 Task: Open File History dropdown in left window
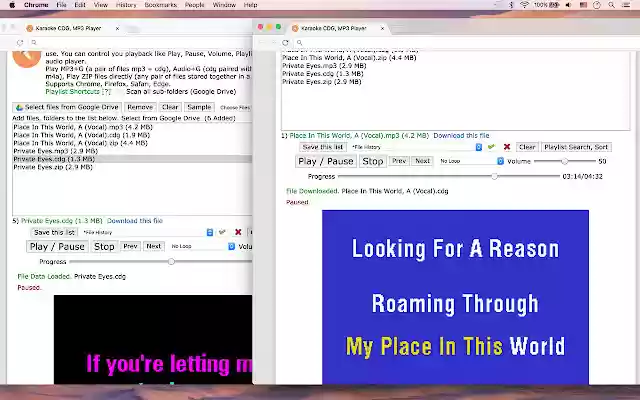148,232
